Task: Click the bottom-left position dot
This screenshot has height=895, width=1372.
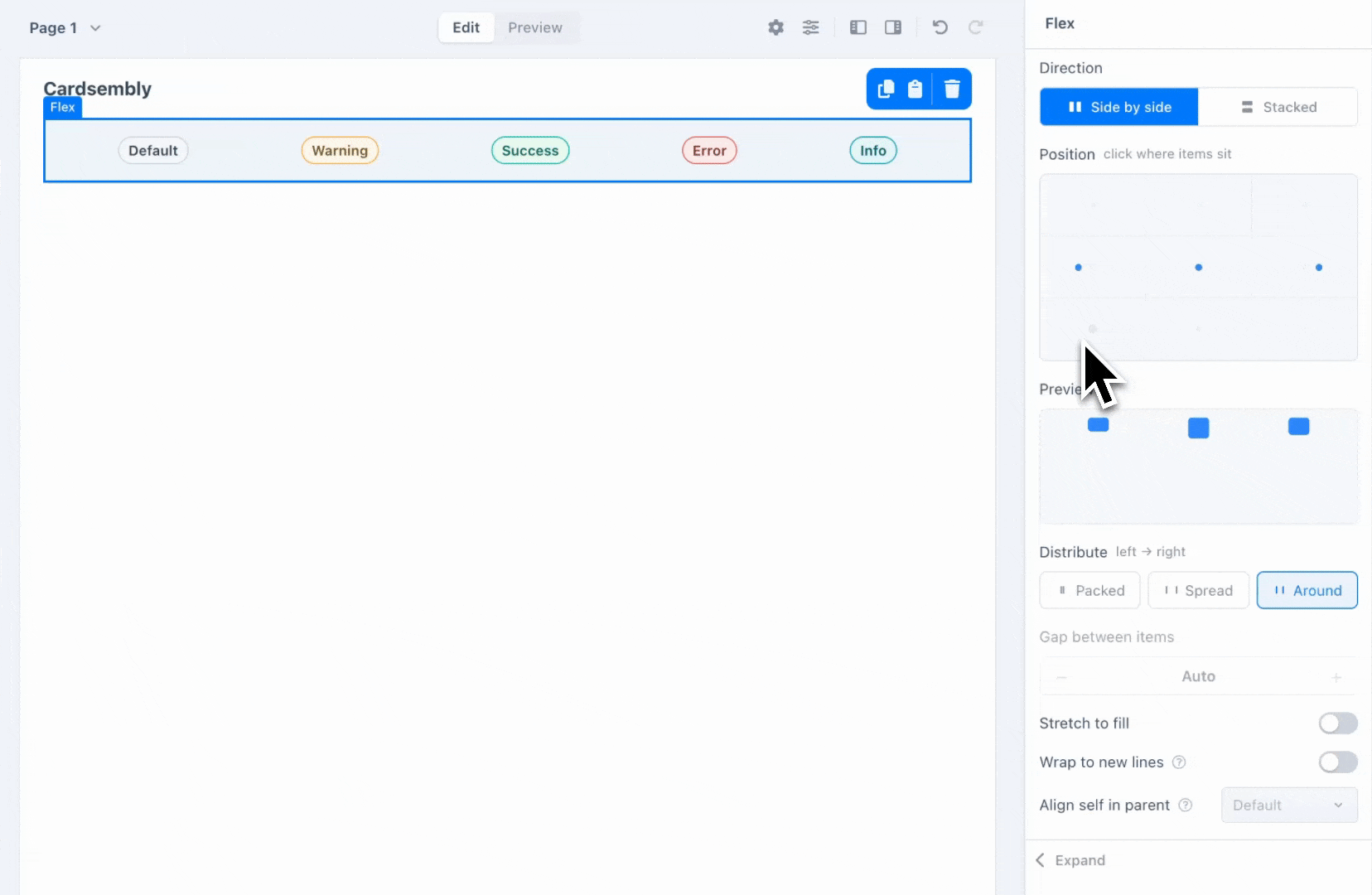Action: (x=1093, y=329)
